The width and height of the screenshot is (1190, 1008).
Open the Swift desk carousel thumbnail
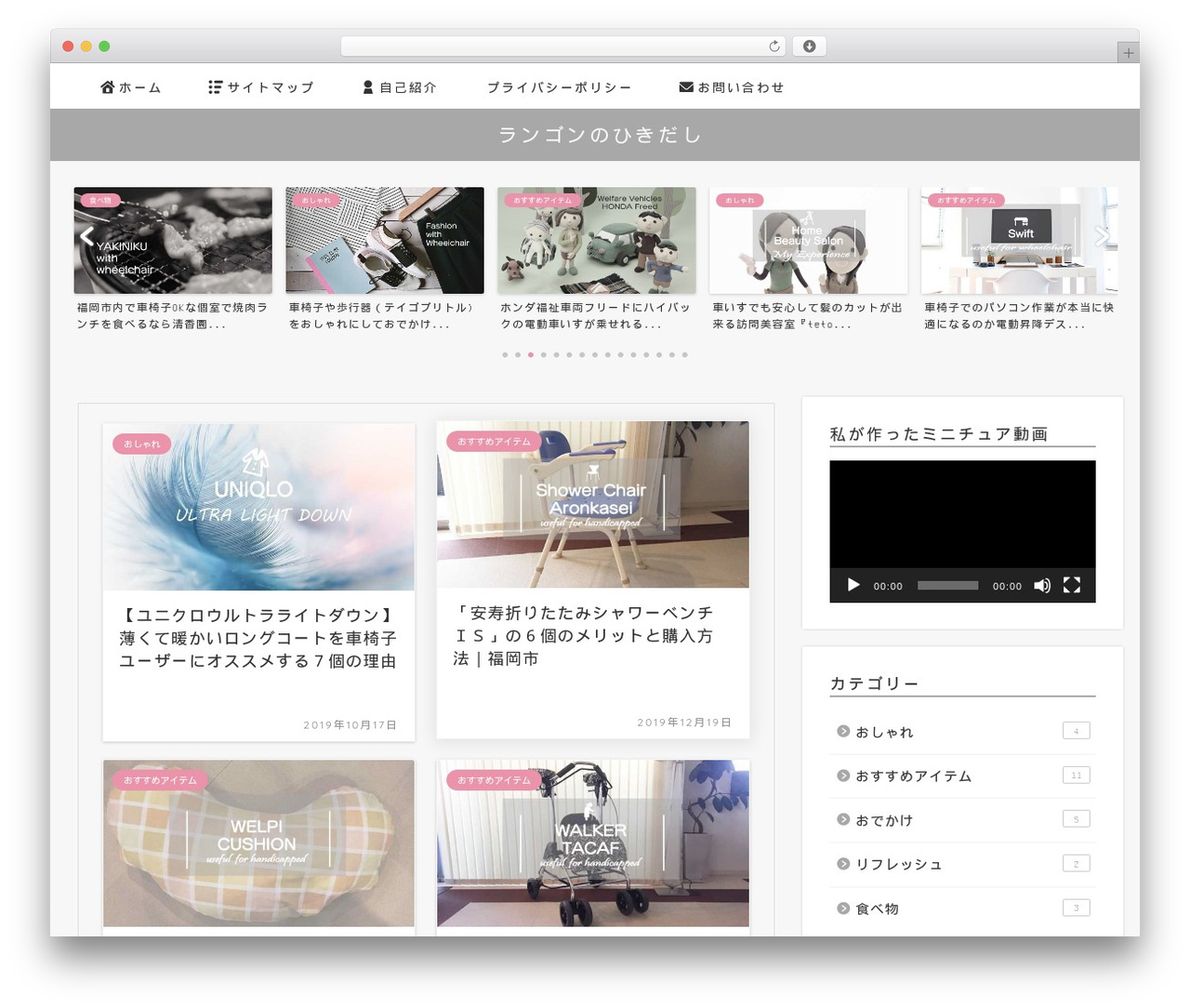pyautogui.click(x=1020, y=241)
